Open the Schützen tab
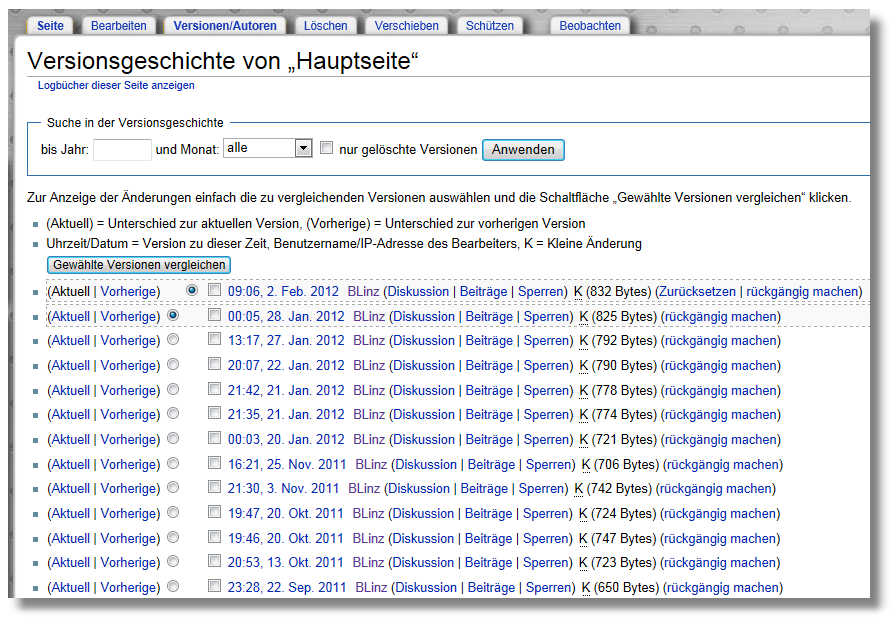Image resolution: width=890 pixels, height=618 pixels. (x=489, y=26)
